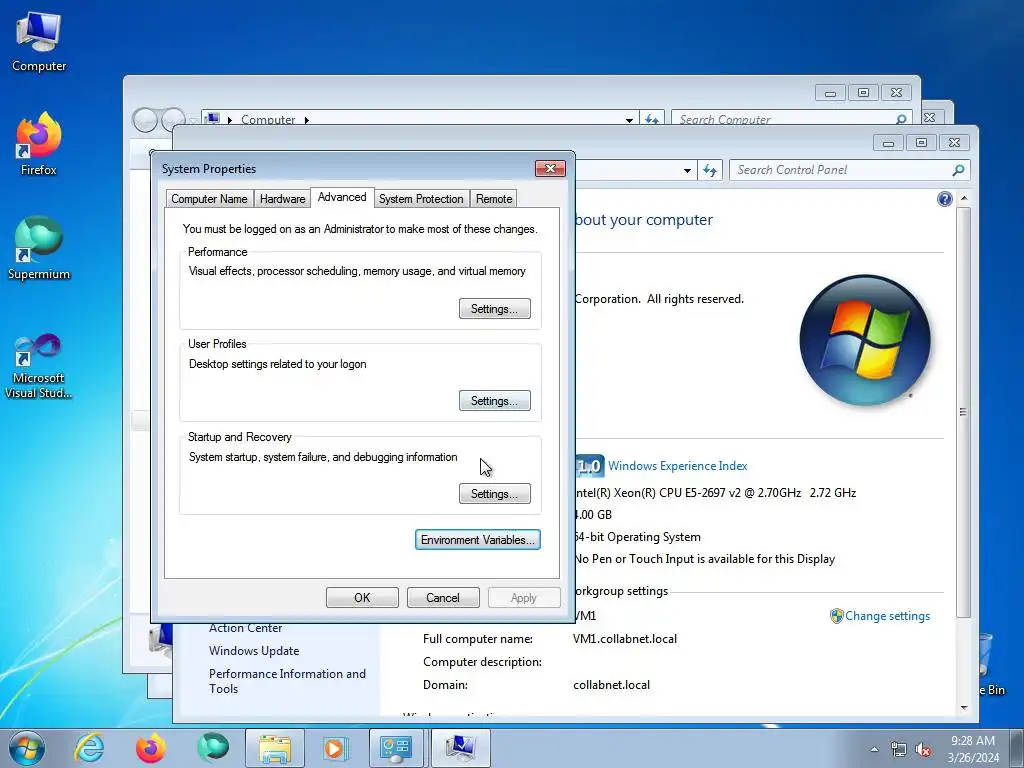Click arrow after Computer in breadcrumb
The height and width of the screenshot is (768, 1024).
click(x=306, y=120)
